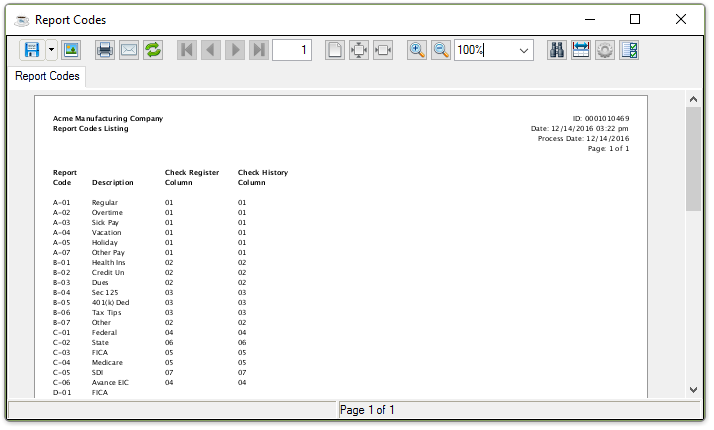The image size is (714, 430).
Task: Click report code 'A-05'
Action: (61, 243)
